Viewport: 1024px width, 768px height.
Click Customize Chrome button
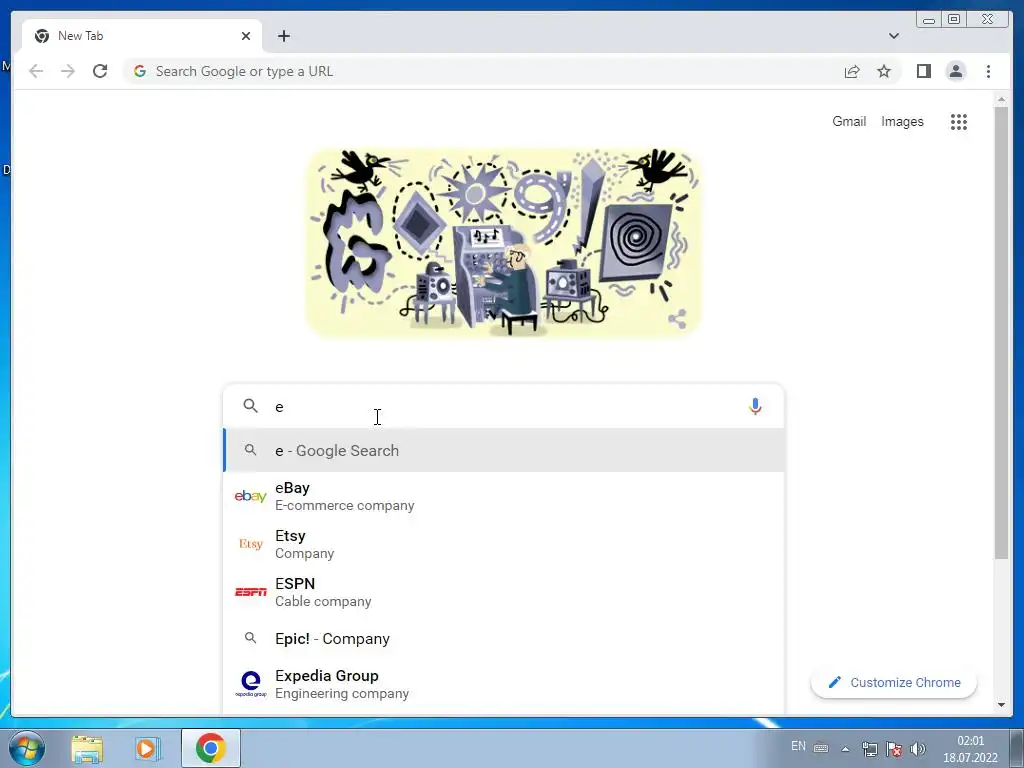point(893,682)
